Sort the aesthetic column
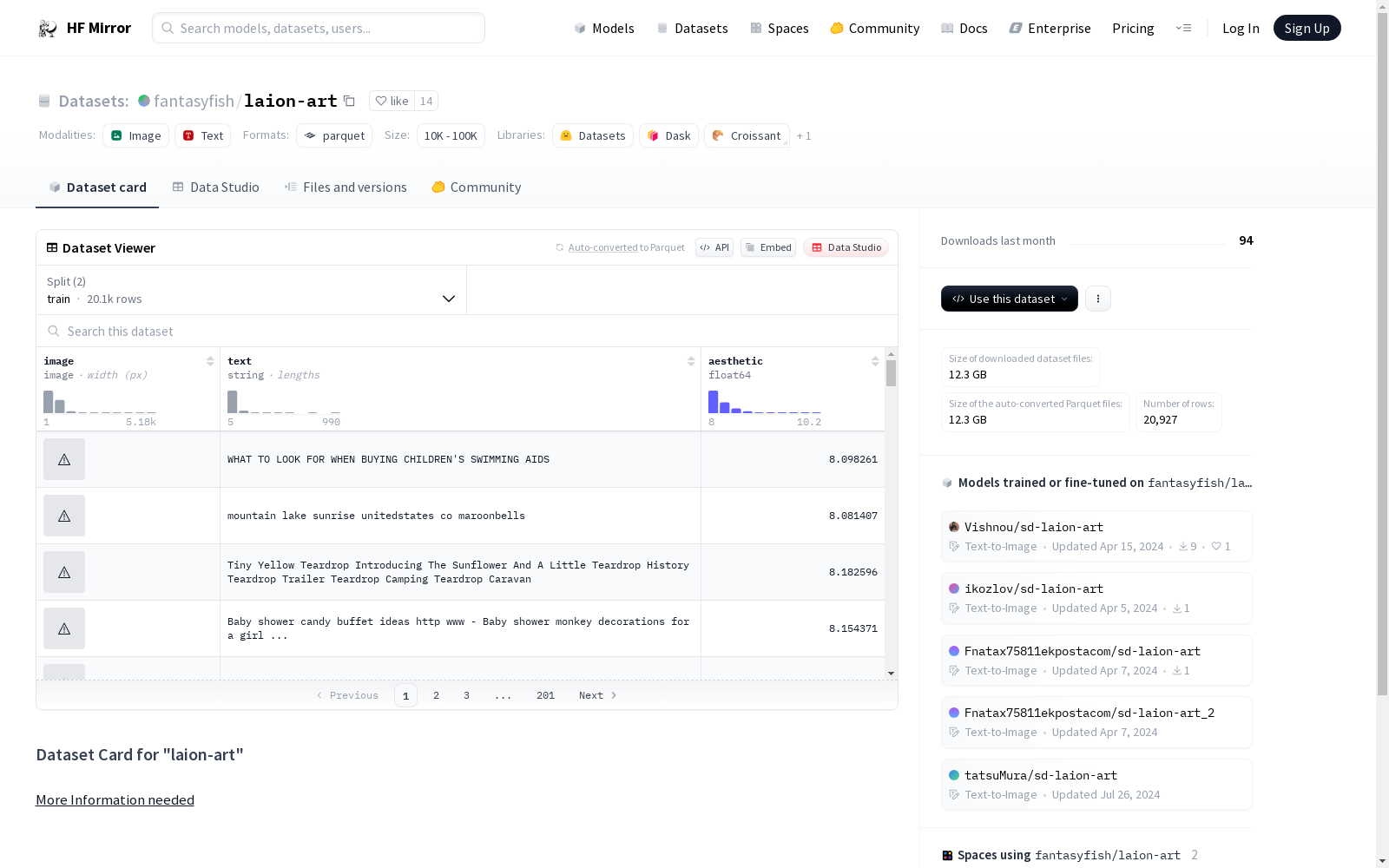Viewport: 1389px width, 868px height. tap(875, 361)
